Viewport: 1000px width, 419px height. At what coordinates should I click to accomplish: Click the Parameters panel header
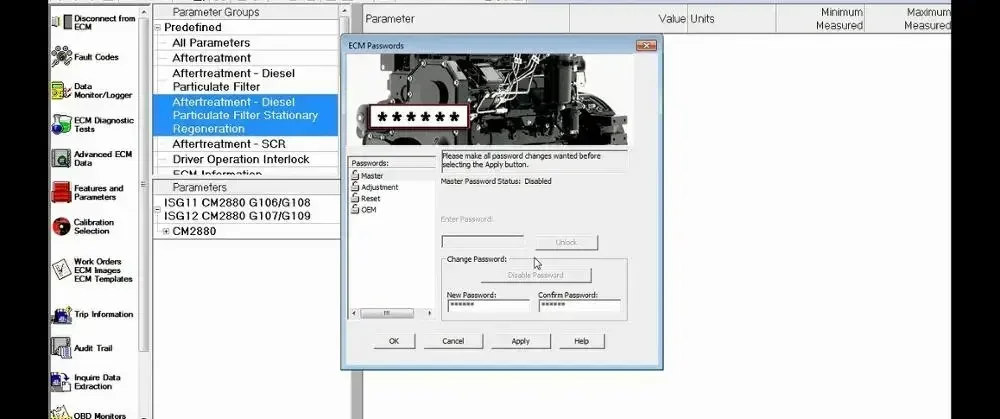point(246,187)
